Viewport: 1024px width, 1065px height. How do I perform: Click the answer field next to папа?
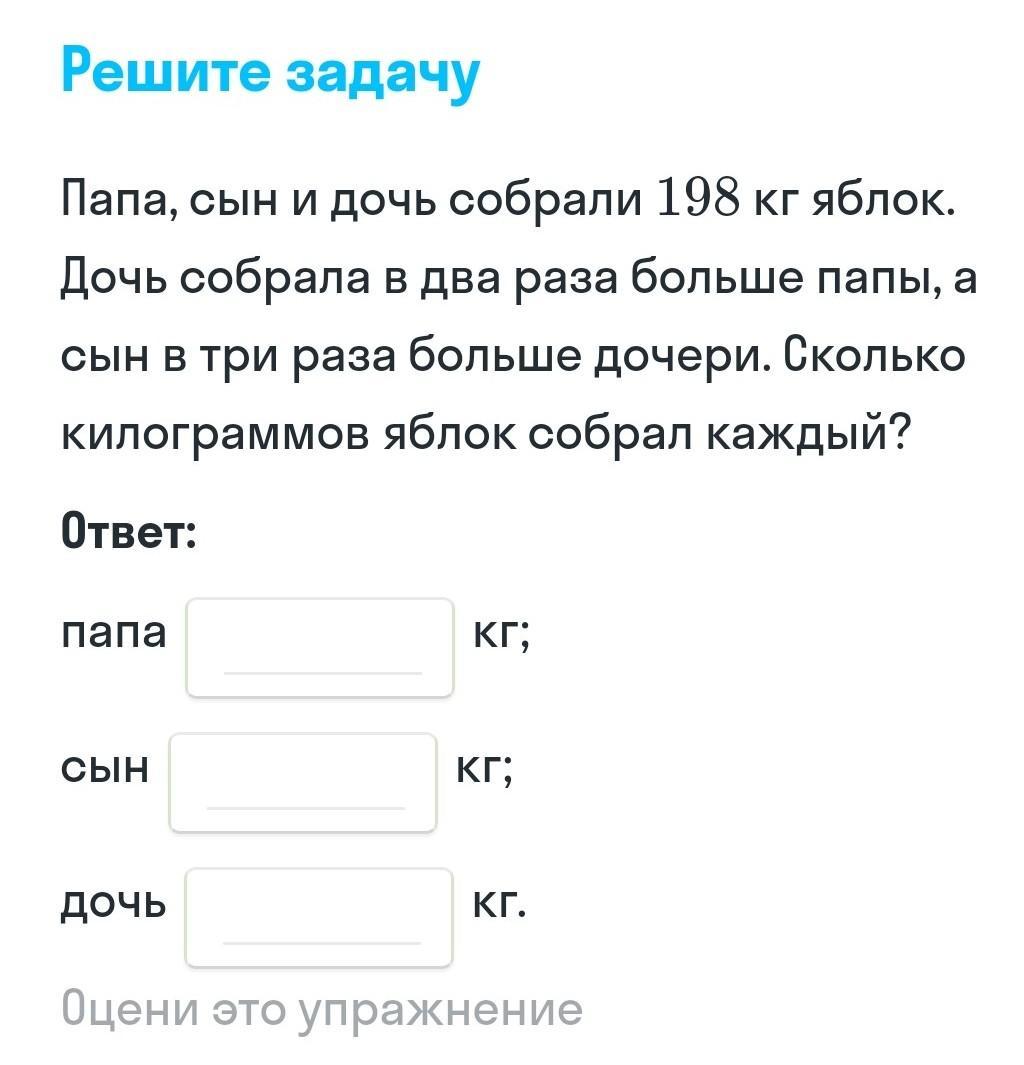[320, 648]
